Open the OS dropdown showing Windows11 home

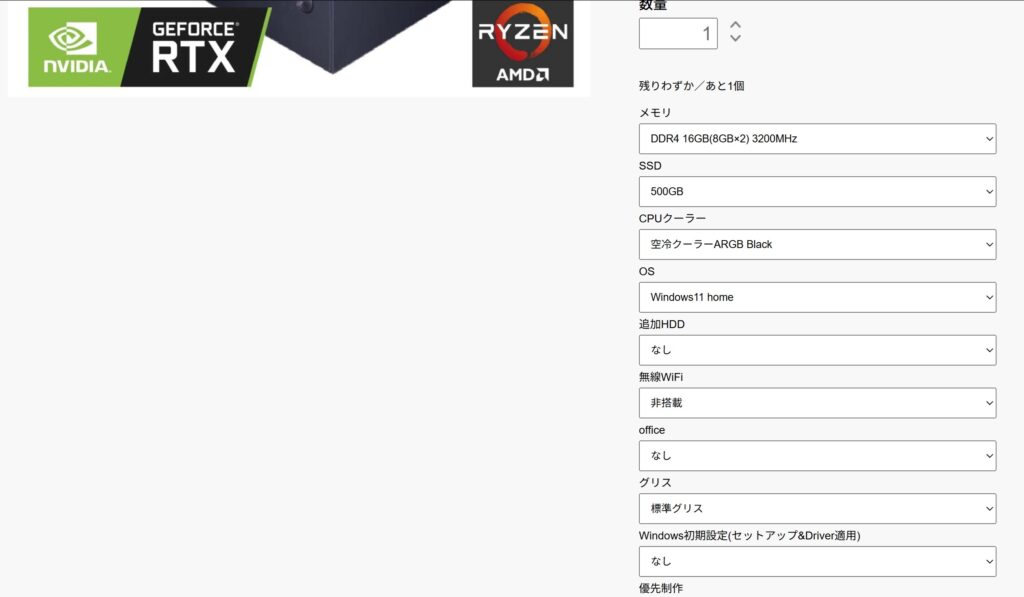point(817,297)
